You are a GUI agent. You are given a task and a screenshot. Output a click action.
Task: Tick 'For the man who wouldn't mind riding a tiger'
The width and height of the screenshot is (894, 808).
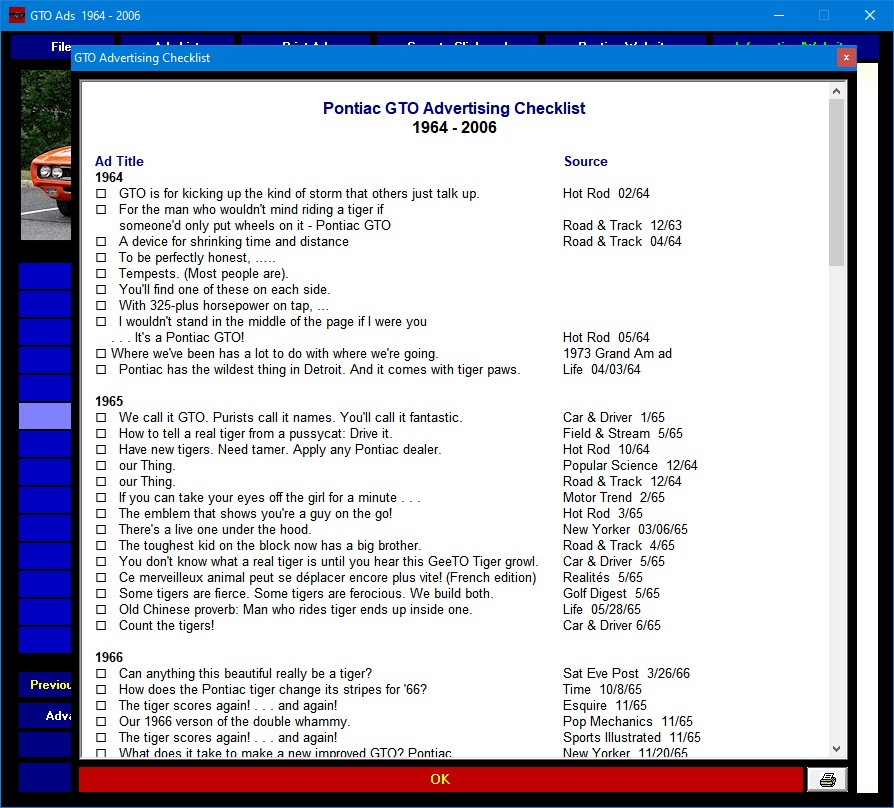(x=101, y=210)
